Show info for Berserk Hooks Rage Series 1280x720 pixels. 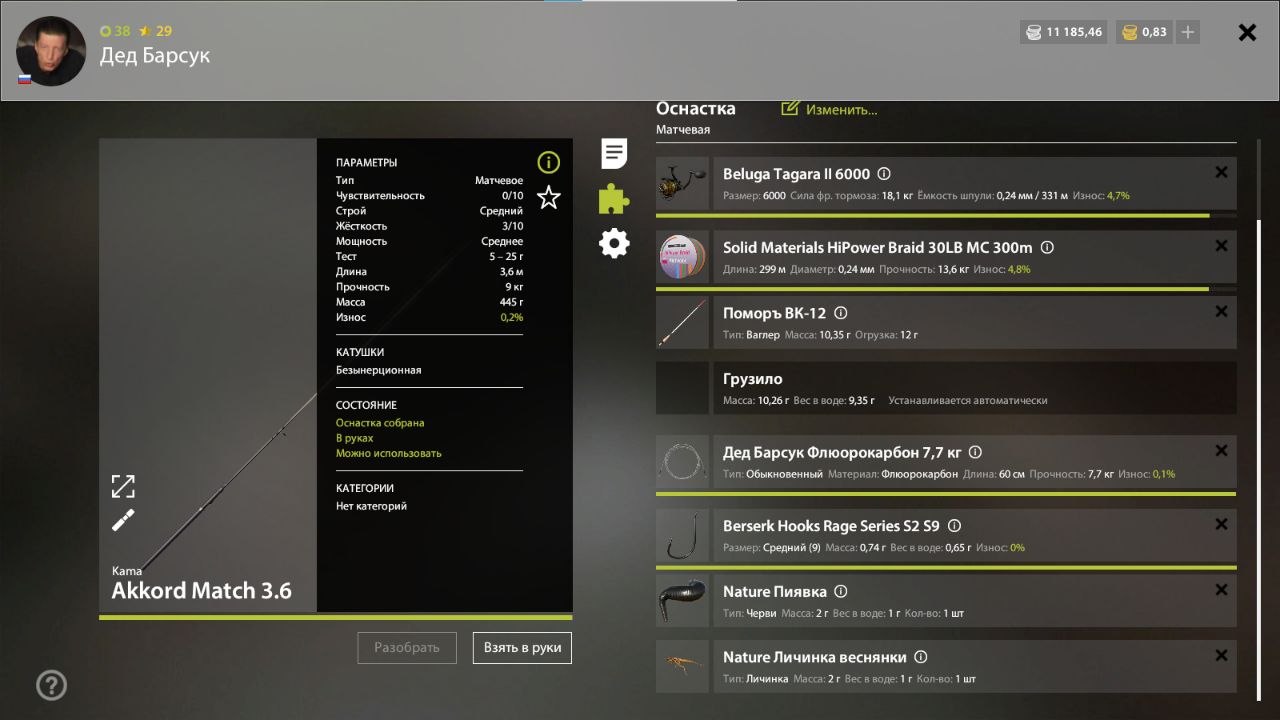[954, 526]
